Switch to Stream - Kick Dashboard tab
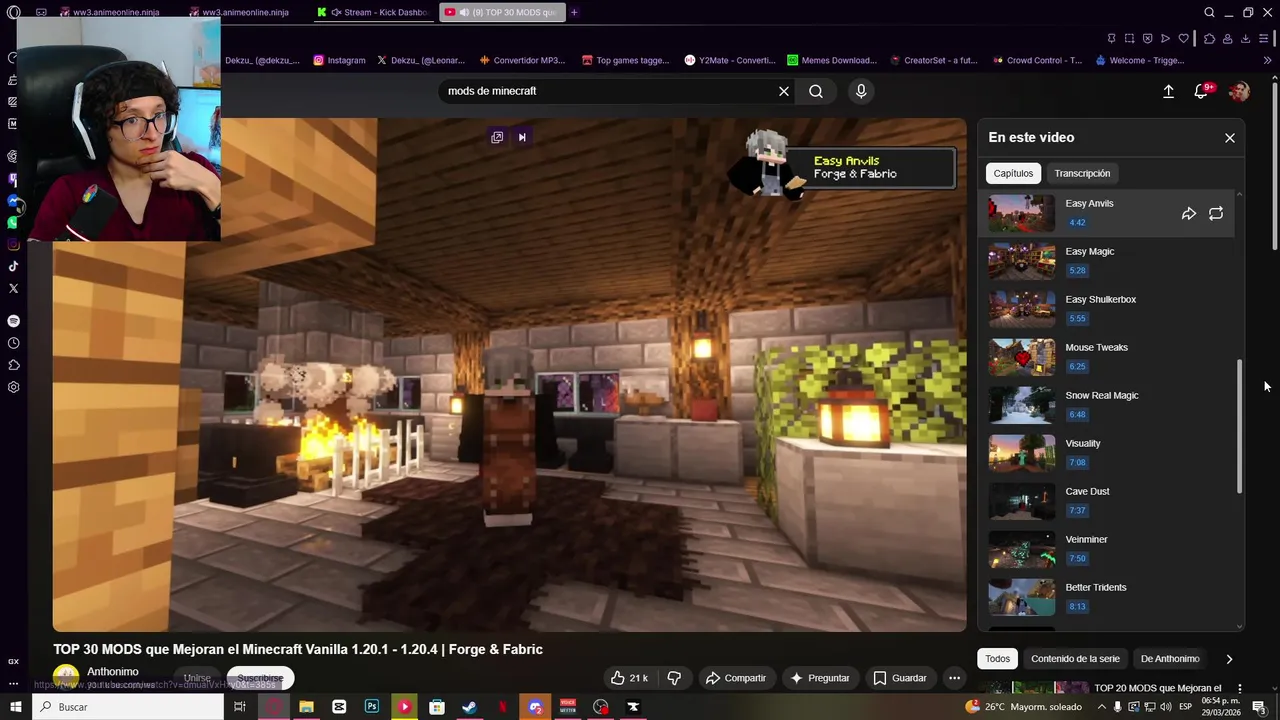1280x720 pixels. (x=375, y=12)
